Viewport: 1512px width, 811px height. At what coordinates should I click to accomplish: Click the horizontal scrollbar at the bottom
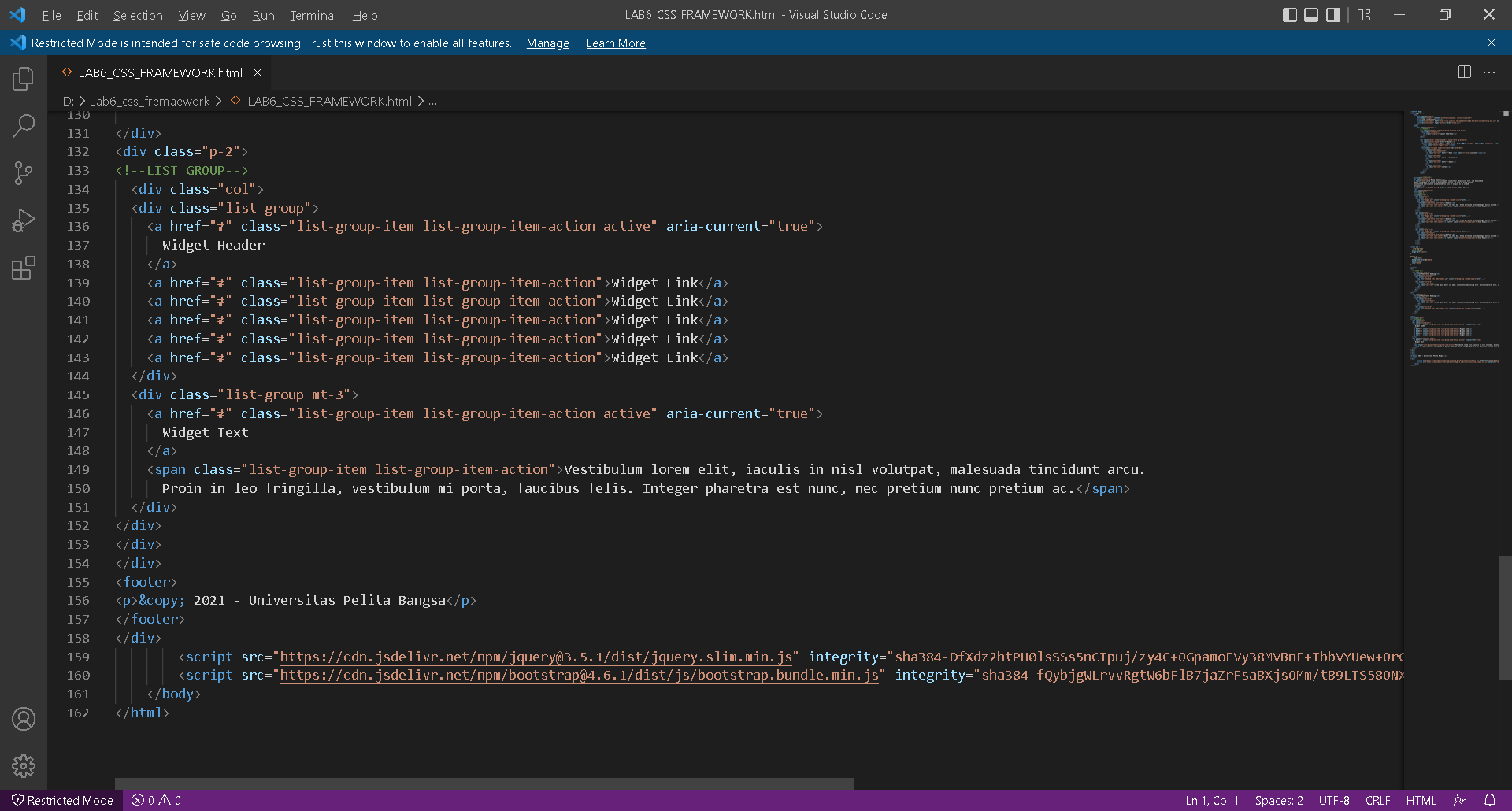[x=484, y=783]
